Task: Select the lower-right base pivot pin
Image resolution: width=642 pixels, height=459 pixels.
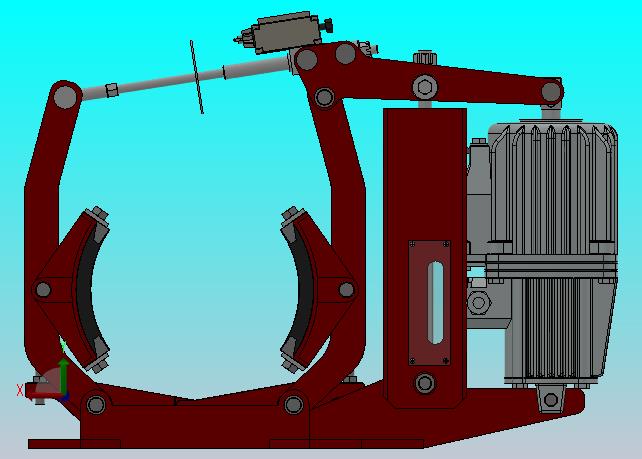Action: click(x=294, y=405)
